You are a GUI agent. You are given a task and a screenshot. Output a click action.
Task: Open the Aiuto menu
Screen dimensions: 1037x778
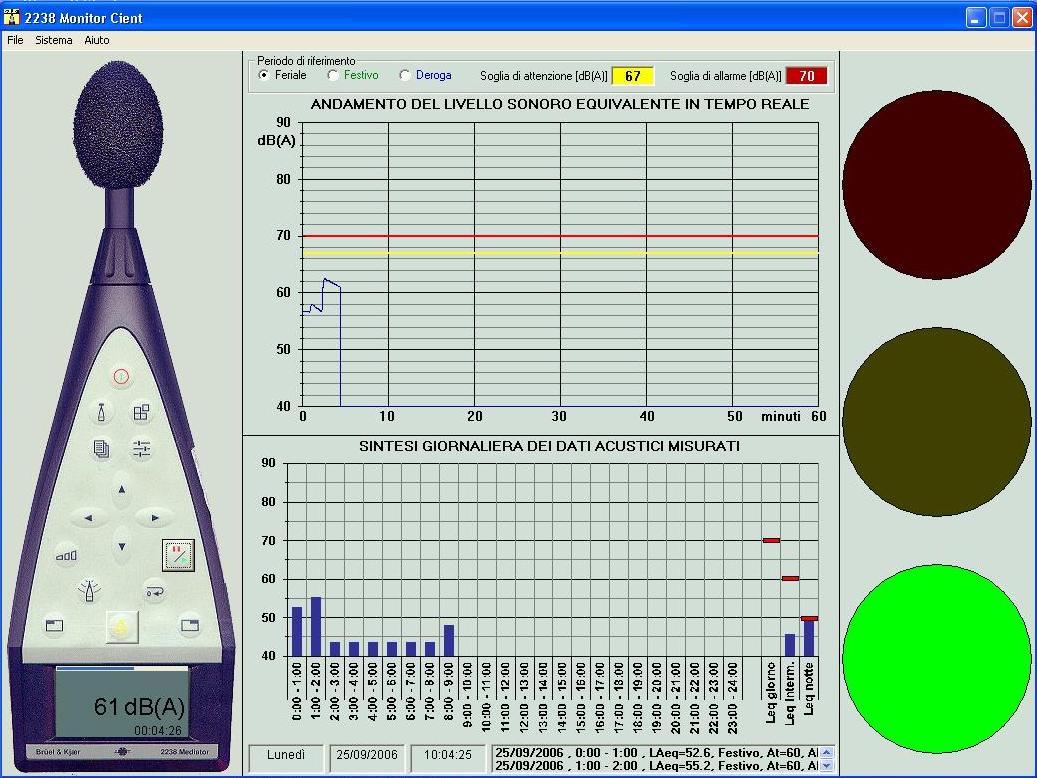click(x=97, y=40)
